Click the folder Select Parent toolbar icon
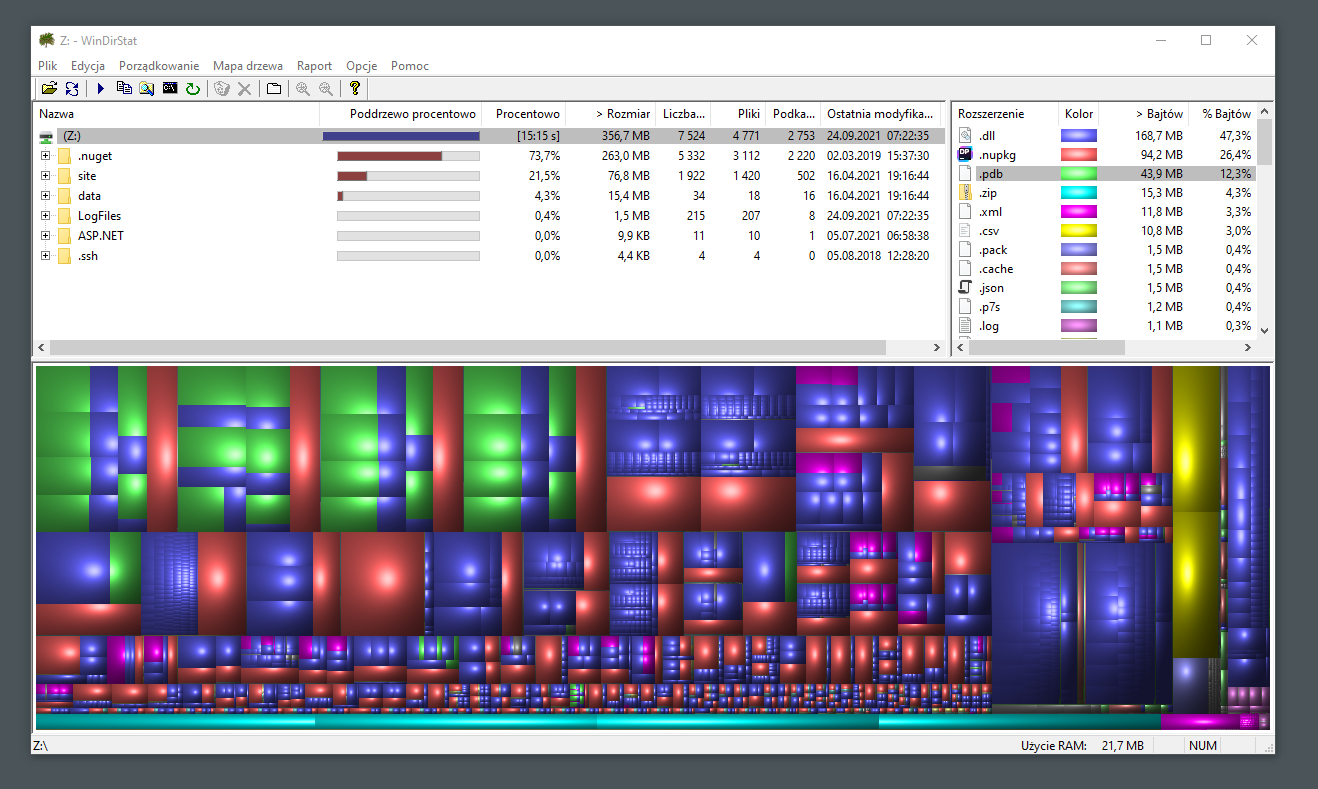This screenshot has height=789, width=1318. (x=273, y=89)
